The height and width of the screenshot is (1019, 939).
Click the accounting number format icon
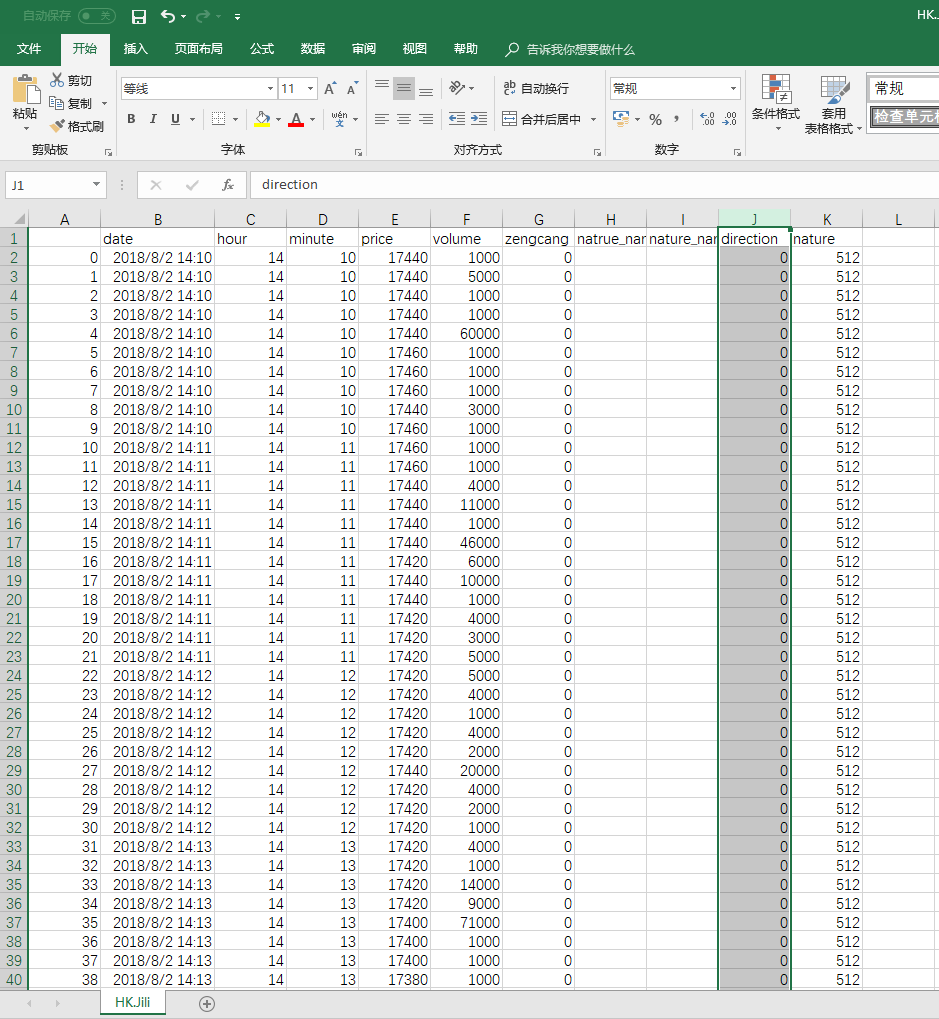point(621,119)
